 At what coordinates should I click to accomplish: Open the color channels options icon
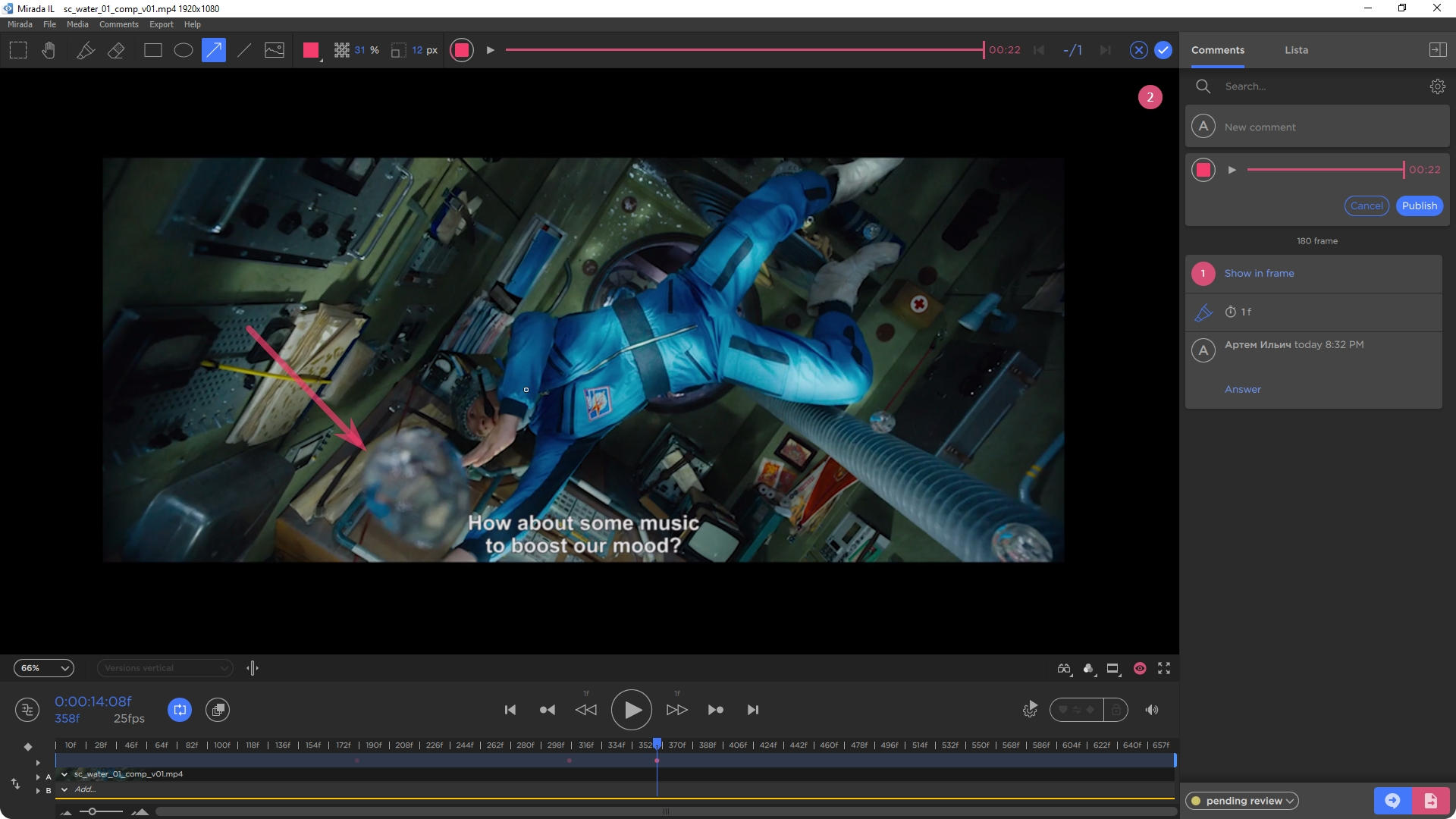click(x=1089, y=668)
